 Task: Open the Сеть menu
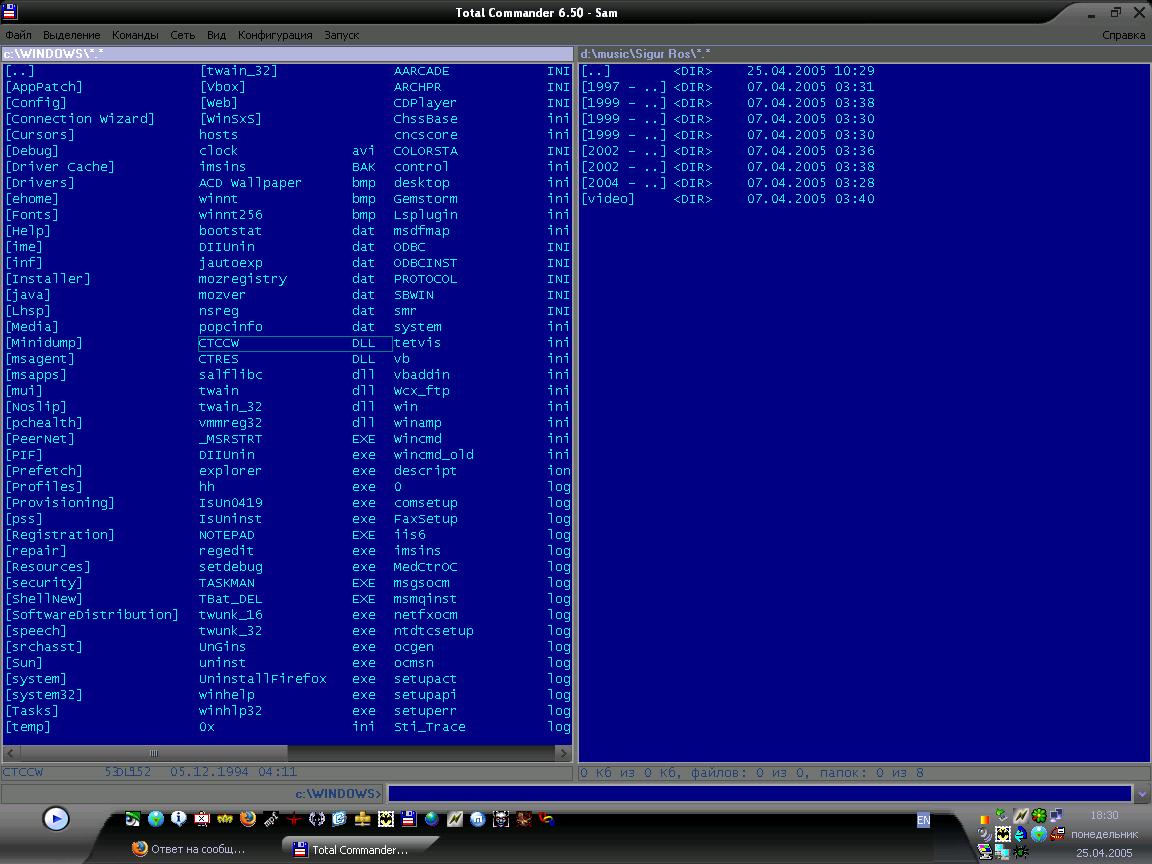pos(183,35)
